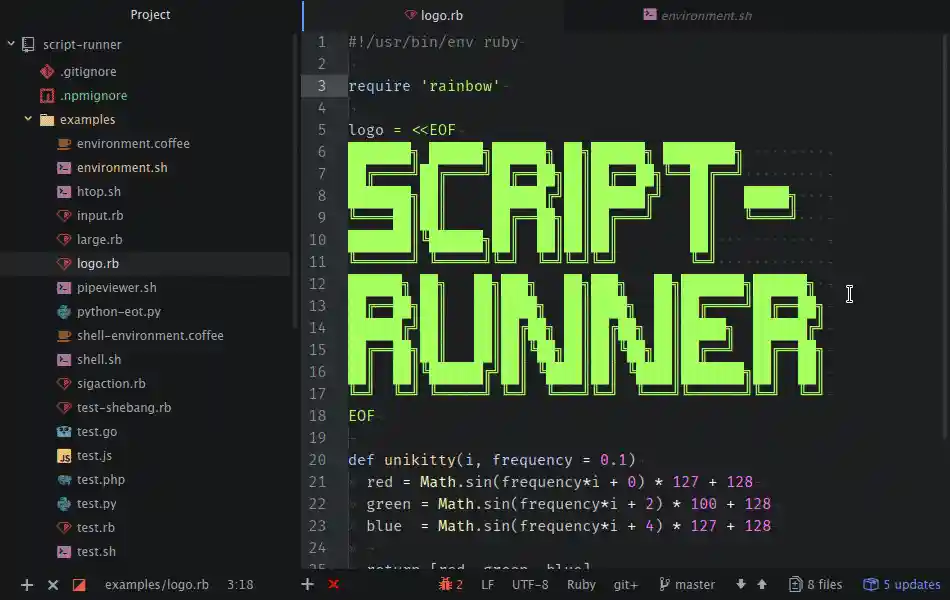Click the git branch icon labeled master

coord(664,584)
